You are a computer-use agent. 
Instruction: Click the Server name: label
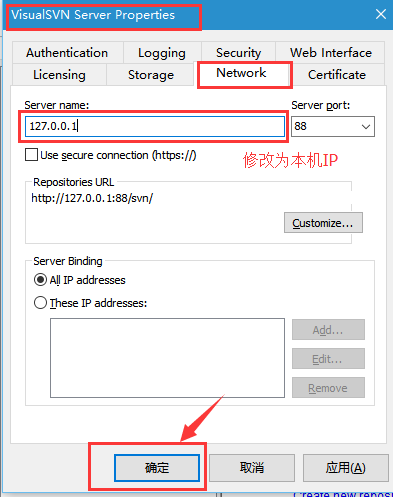click(x=57, y=105)
